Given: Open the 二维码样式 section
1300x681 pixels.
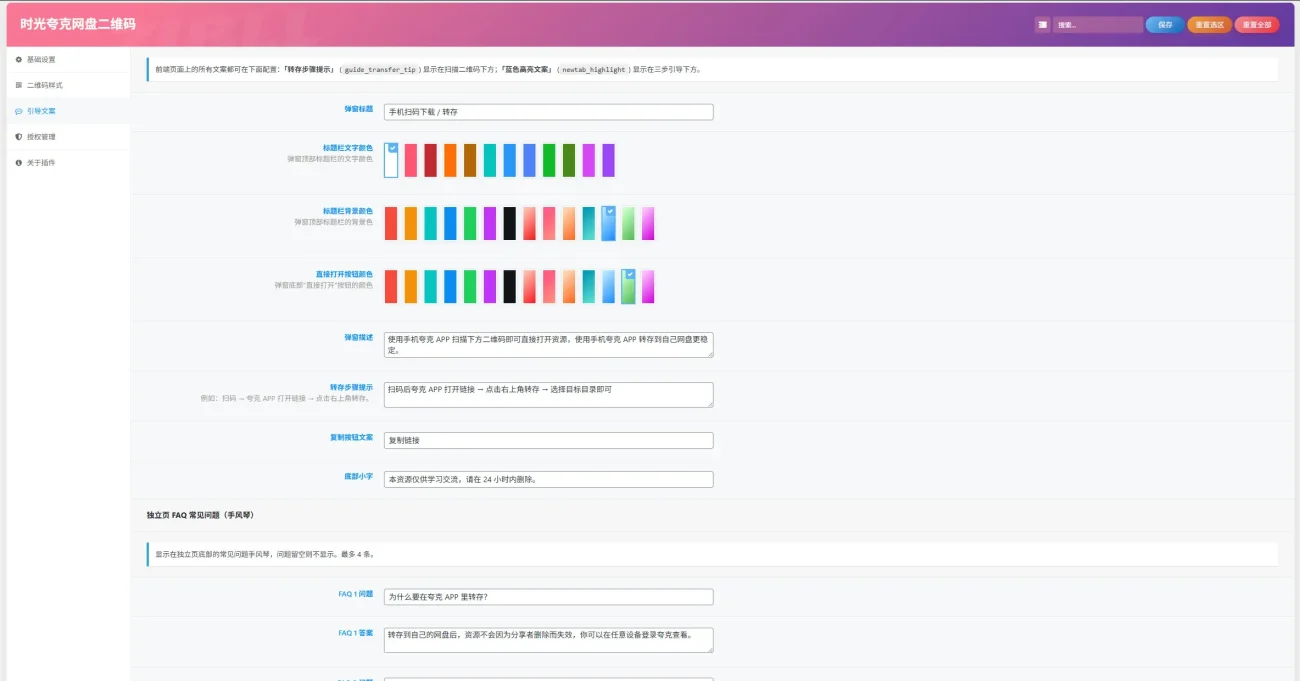Looking at the screenshot, I should (68, 85).
